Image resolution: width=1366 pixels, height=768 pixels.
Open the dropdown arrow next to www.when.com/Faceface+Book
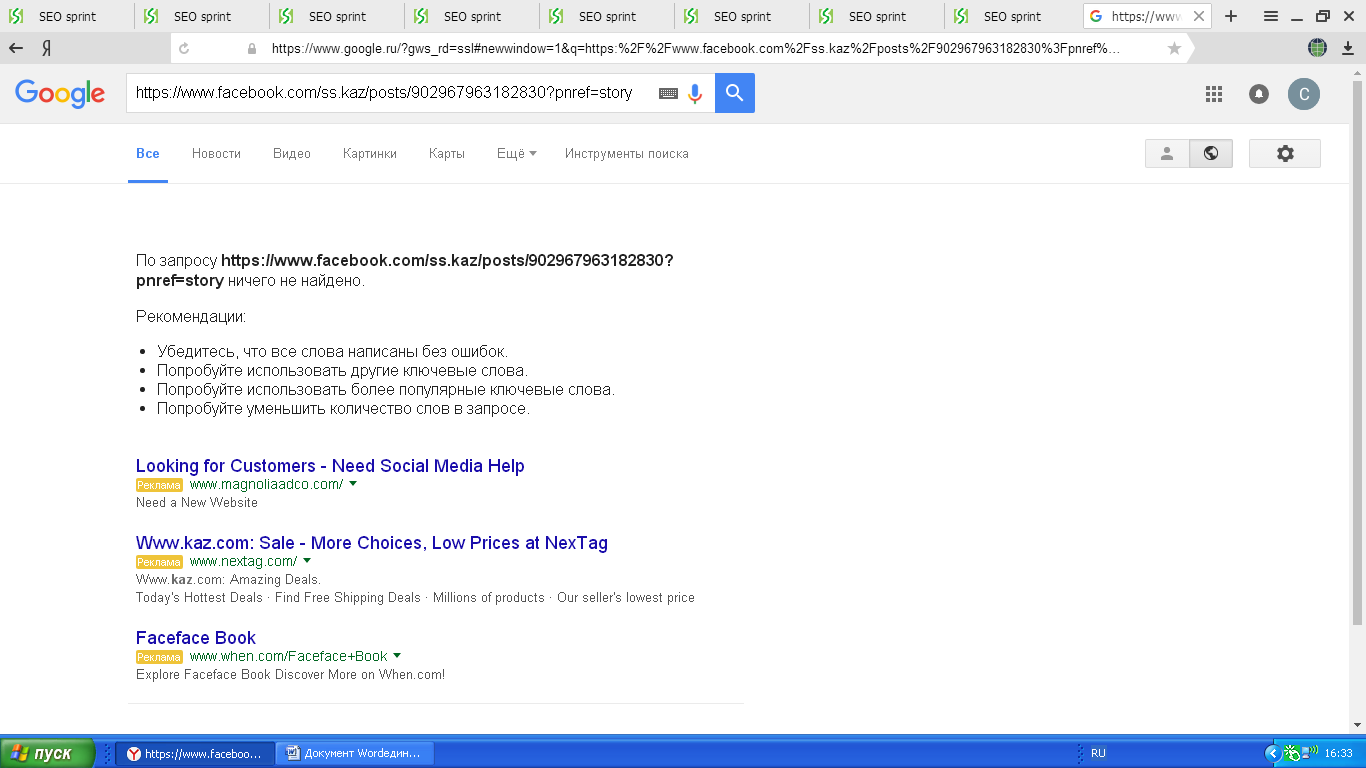pos(397,656)
